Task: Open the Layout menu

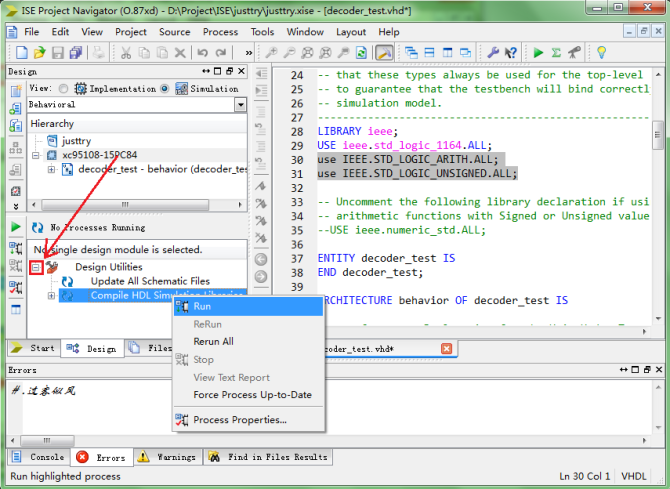Action: (351, 32)
